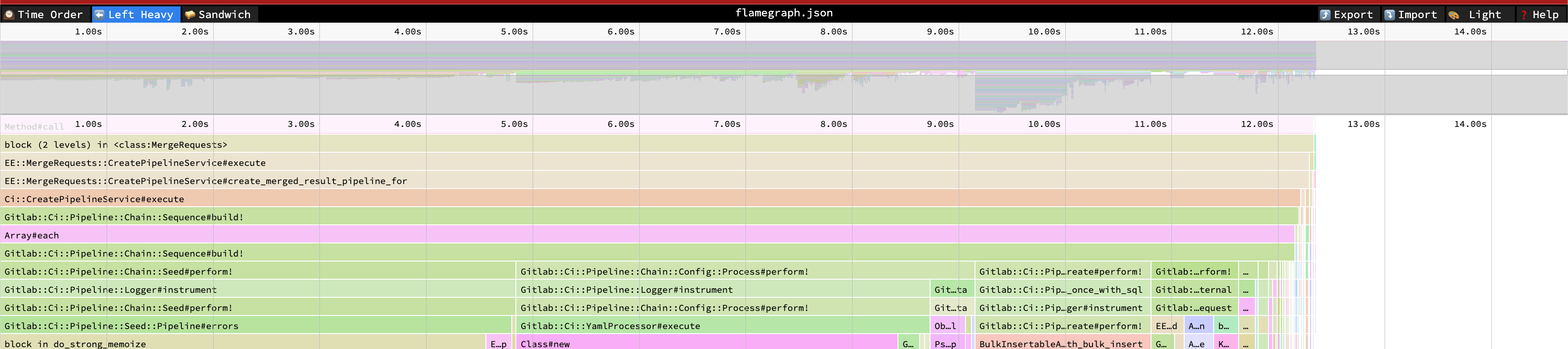Click the Light theme palette icon
The height and width of the screenshot is (349, 1568).
click(1454, 15)
